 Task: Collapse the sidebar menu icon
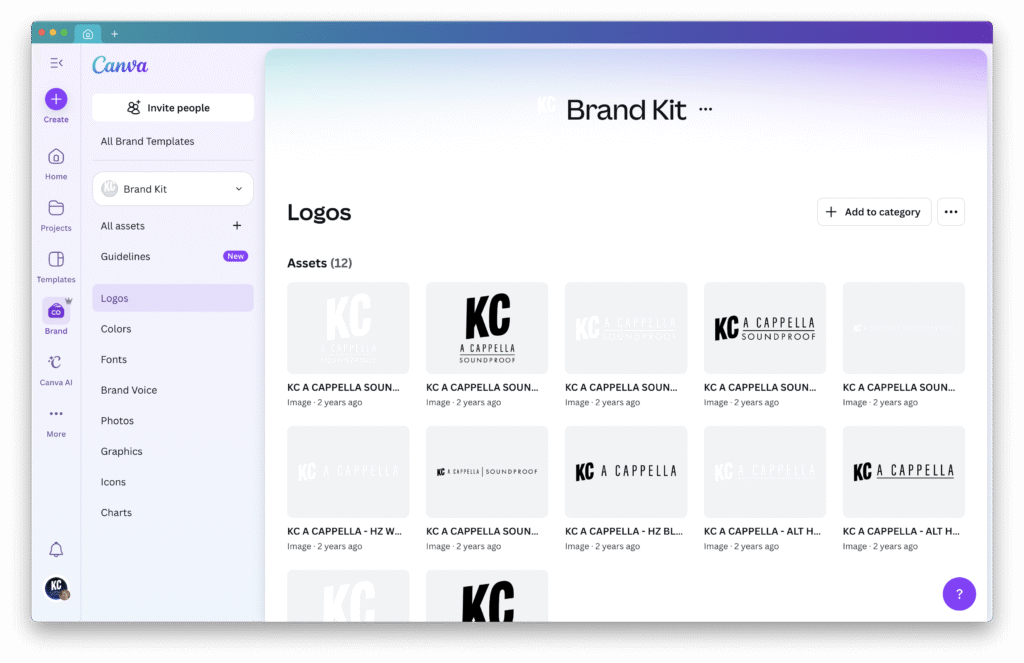(x=56, y=63)
